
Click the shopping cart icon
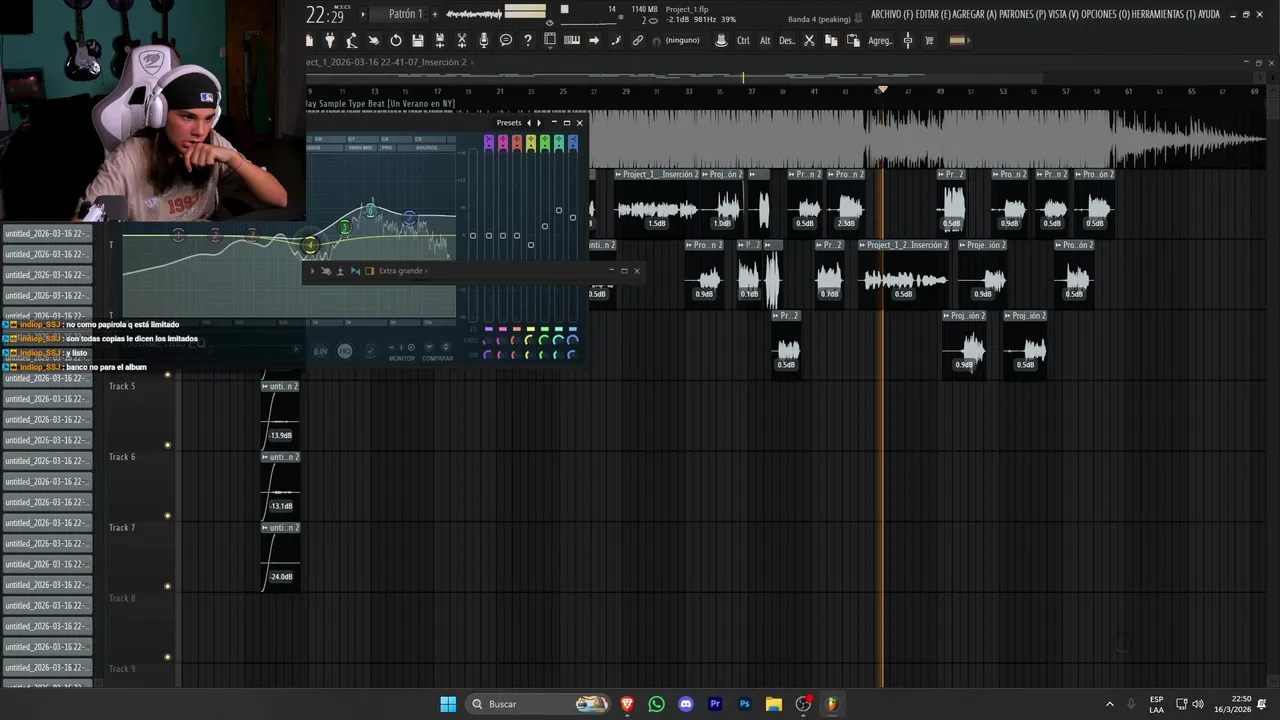pos(929,40)
